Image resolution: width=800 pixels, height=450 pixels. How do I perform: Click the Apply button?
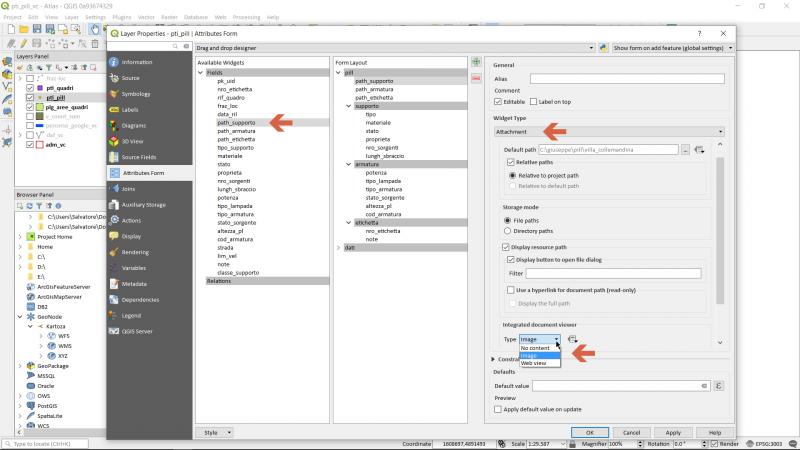click(673, 433)
